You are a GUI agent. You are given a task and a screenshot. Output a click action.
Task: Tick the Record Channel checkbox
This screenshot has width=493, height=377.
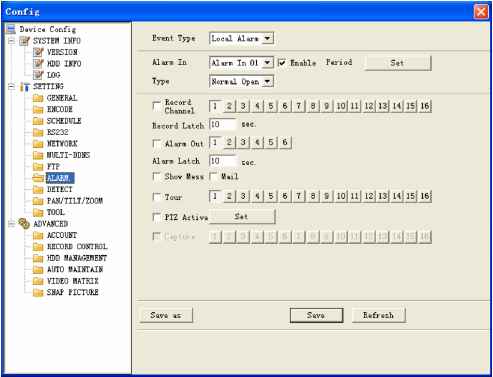(x=156, y=106)
